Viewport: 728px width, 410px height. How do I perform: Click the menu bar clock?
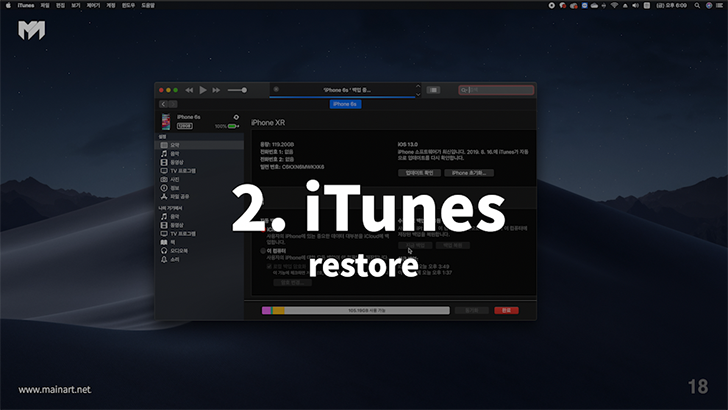672,6
